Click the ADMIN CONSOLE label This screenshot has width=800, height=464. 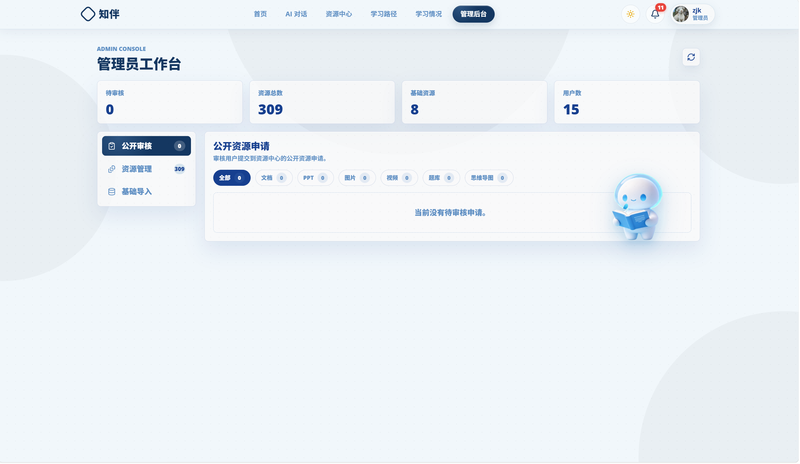(121, 49)
